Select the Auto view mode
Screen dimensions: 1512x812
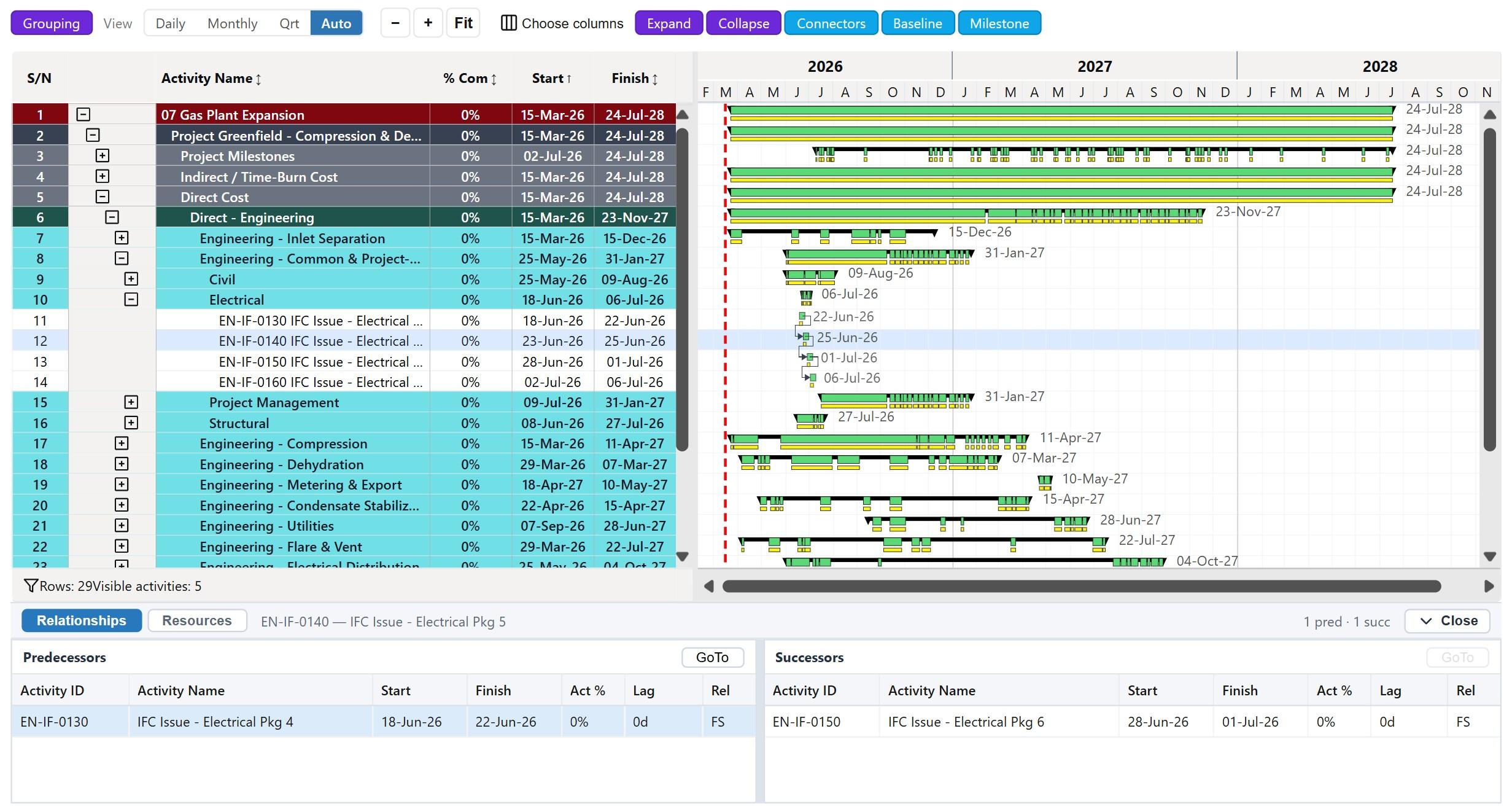(x=336, y=23)
